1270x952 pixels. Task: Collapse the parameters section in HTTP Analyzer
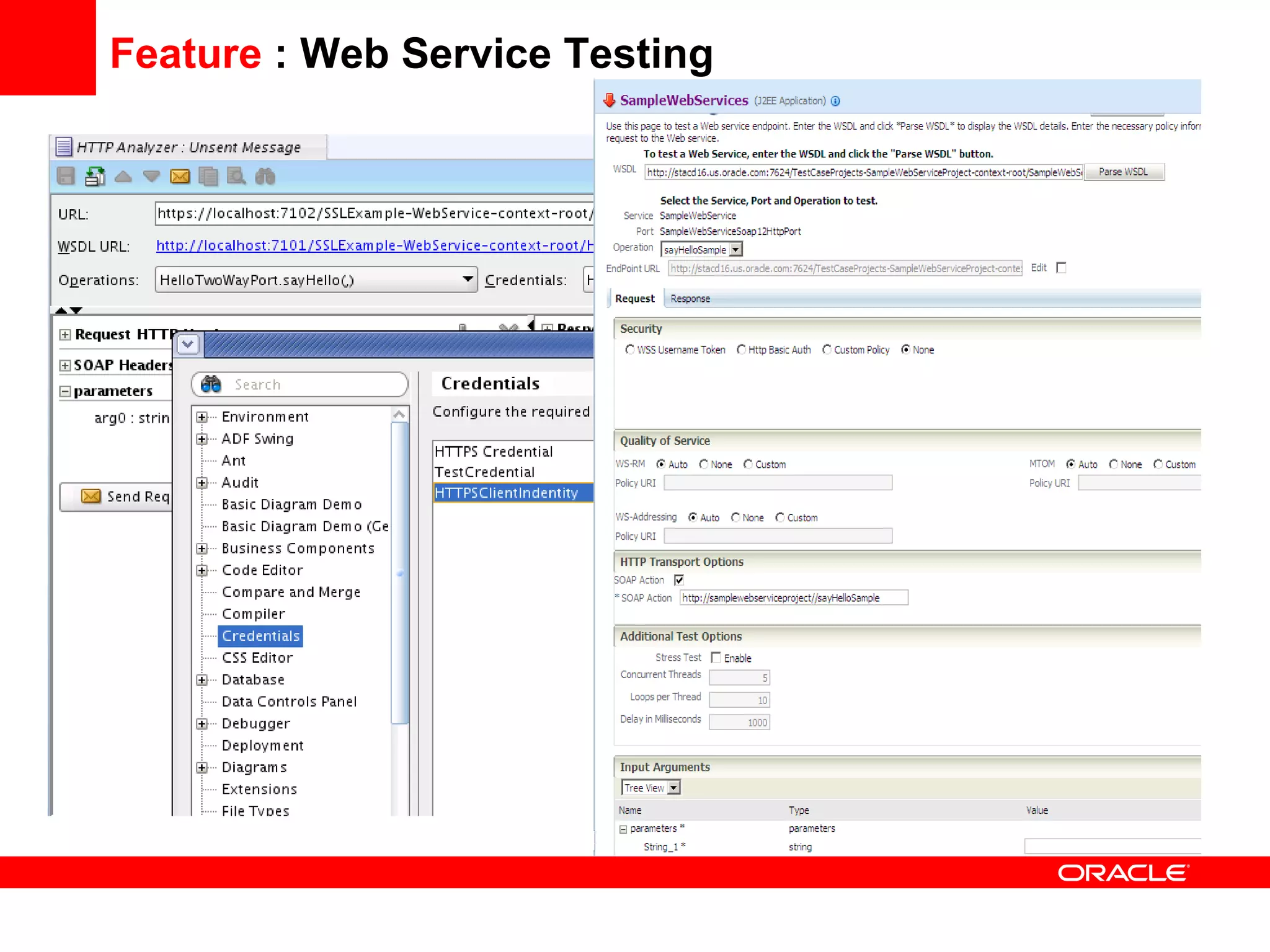64,391
